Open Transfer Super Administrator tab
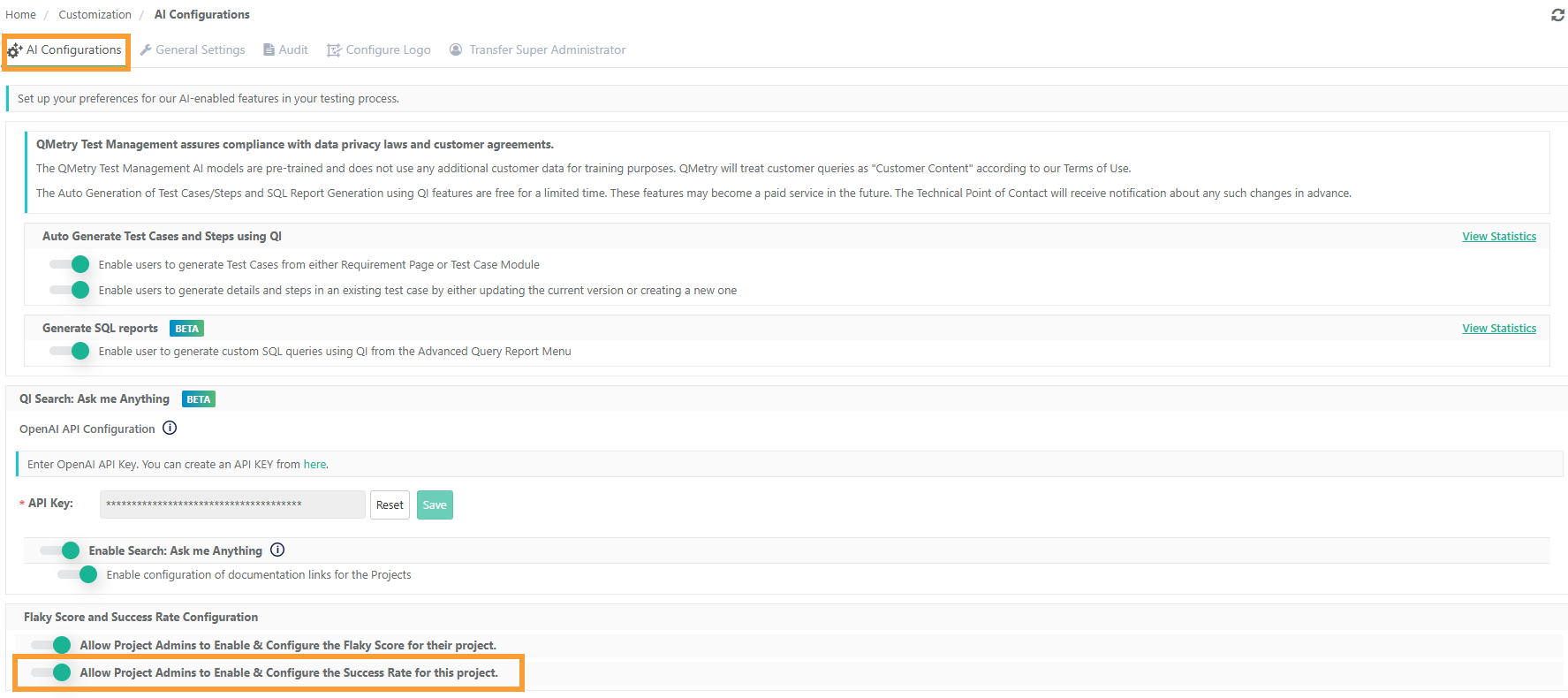The height and width of the screenshot is (698, 1568). point(537,49)
